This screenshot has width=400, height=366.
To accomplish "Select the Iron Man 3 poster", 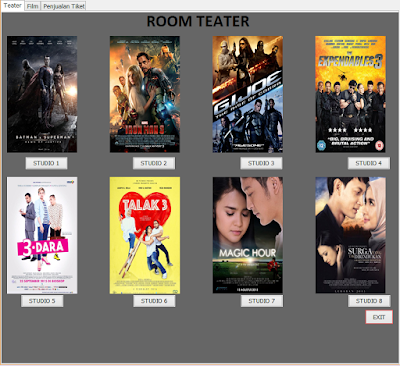I will pyautogui.click(x=145, y=94).
